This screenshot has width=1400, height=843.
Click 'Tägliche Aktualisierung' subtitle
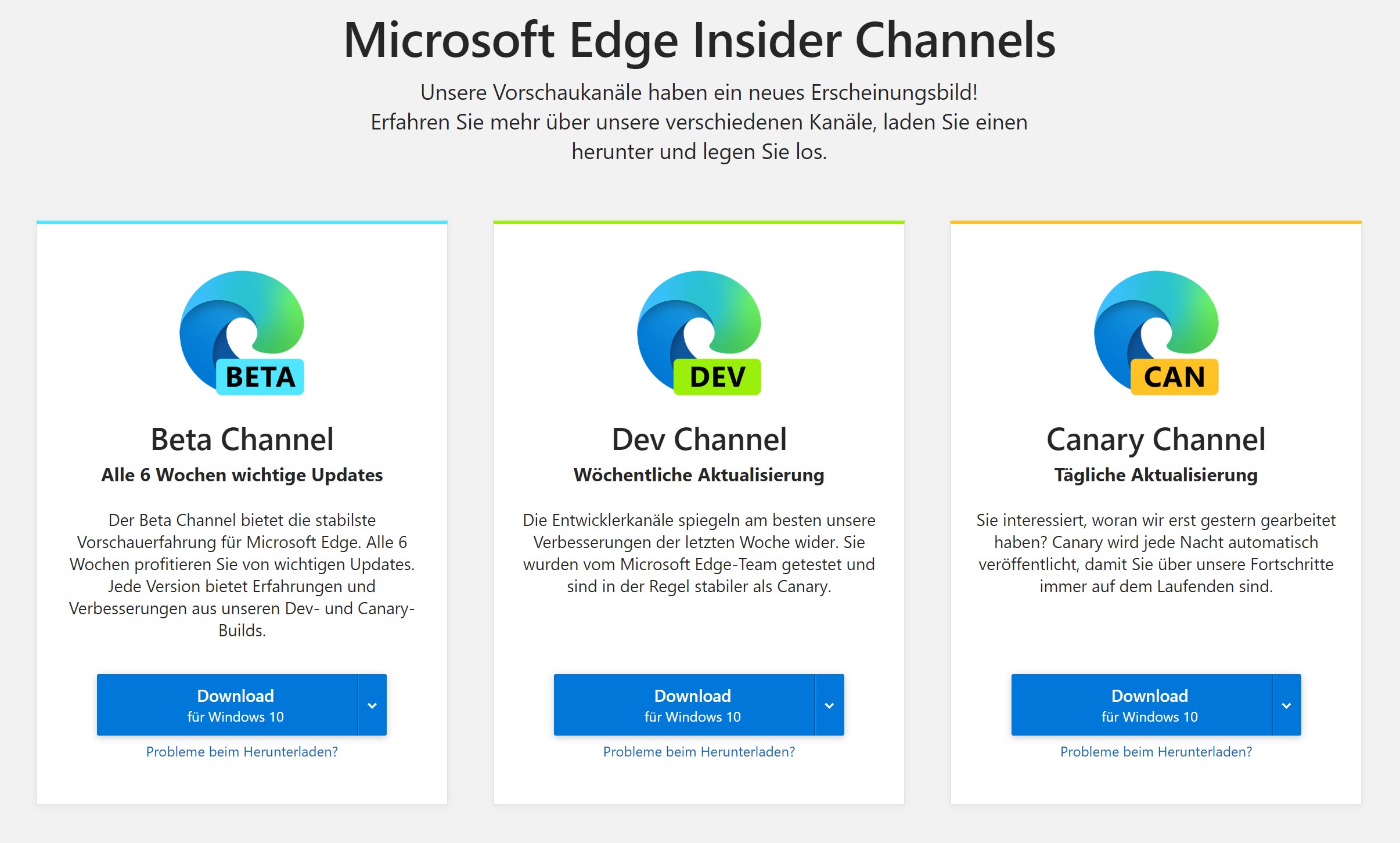point(1156,475)
